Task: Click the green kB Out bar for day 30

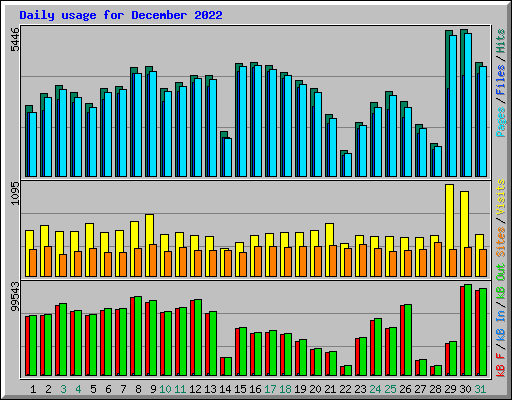Action: click(x=468, y=330)
